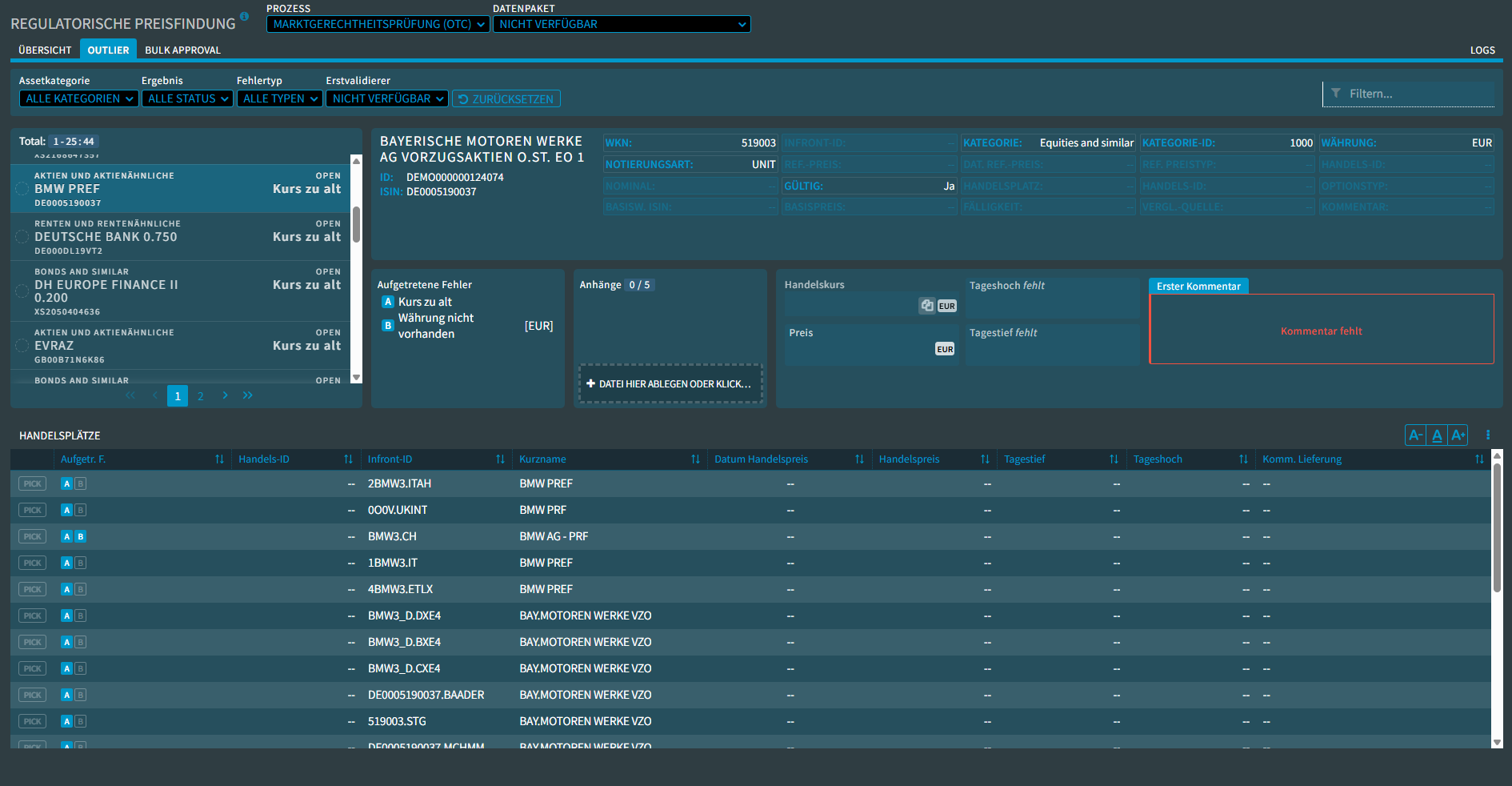Click the EUR currency badge in Preis field
This screenshot has height=786, width=1512.
(945, 349)
